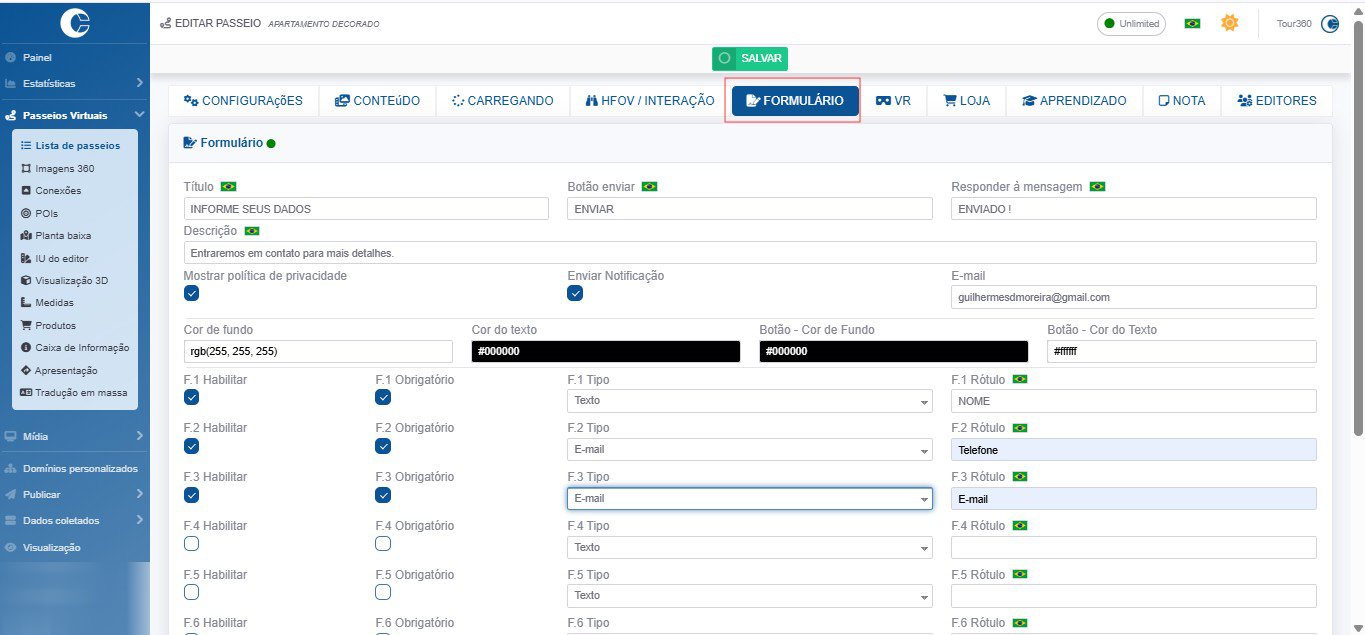Go to Planta baixa in sidebar
This screenshot has height=635, width=1365.
coord(62,236)
